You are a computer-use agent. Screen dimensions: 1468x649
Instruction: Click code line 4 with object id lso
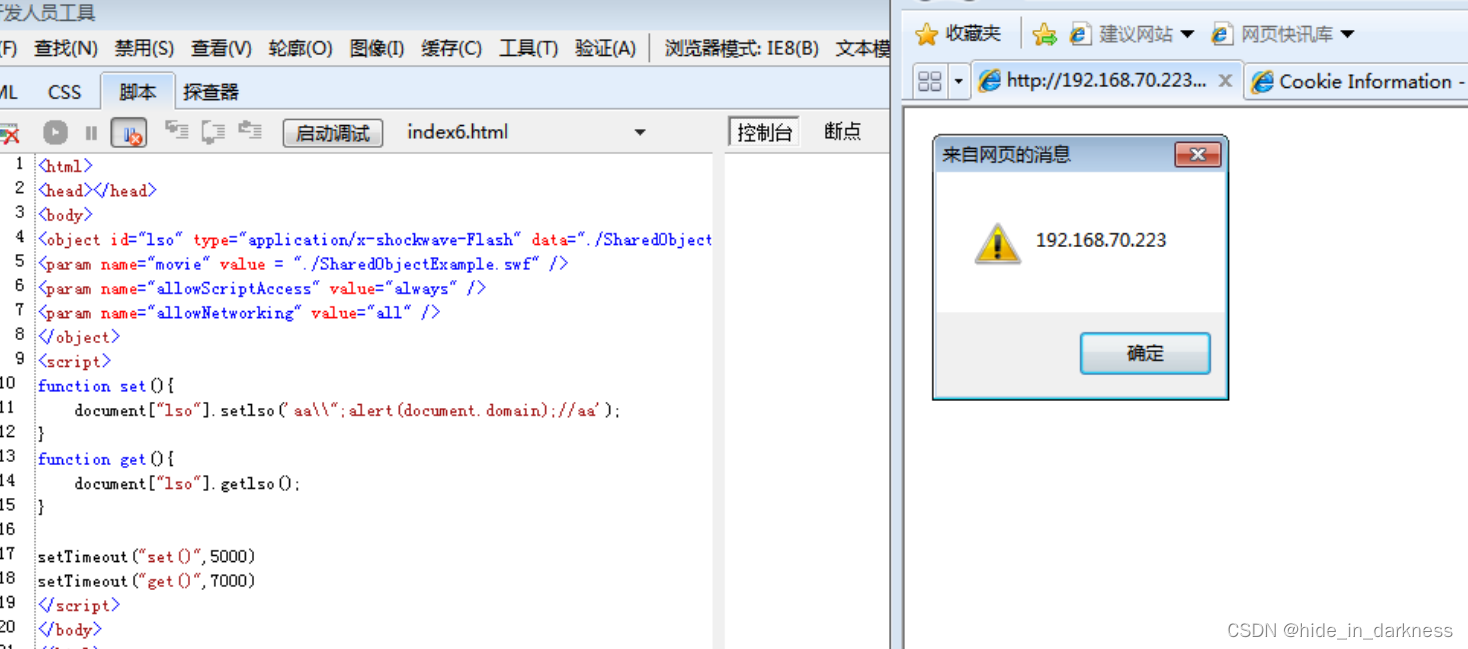click(375, 240)
